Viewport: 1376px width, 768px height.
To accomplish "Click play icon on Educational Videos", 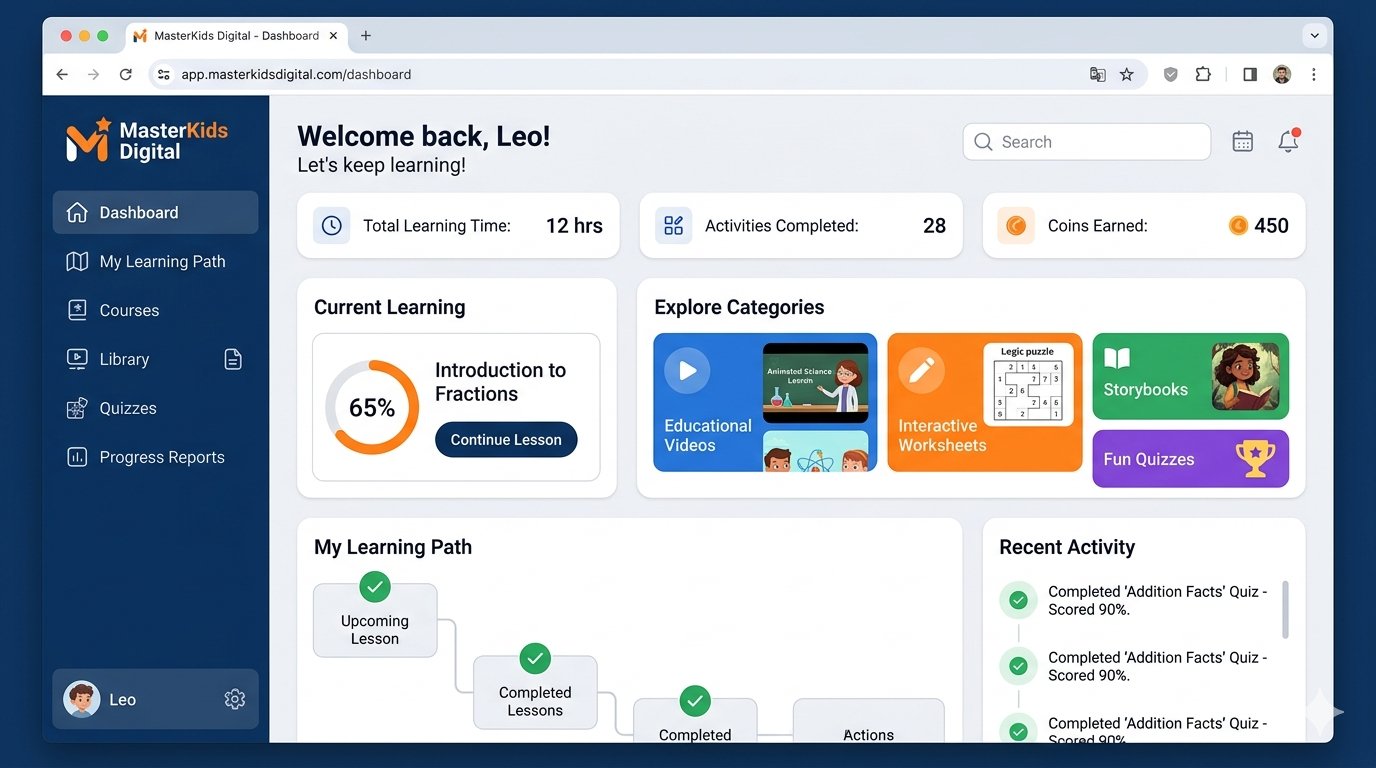I will 687,371.
